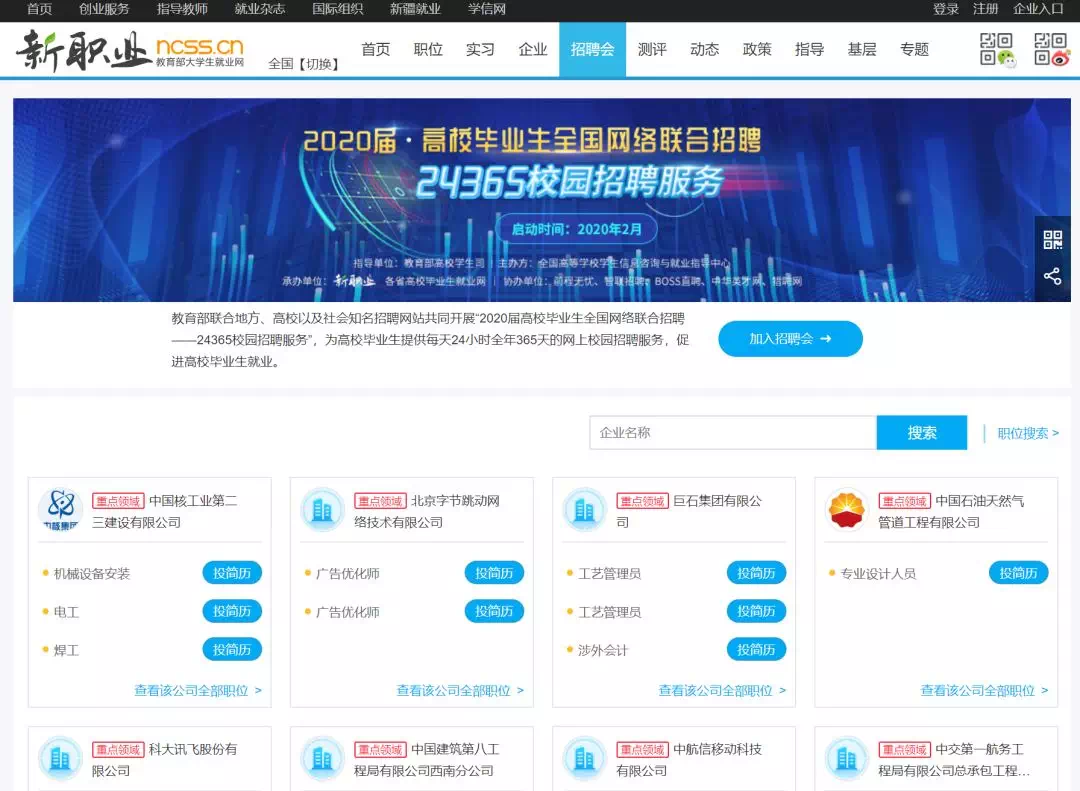Click the 登录 login link
Image resolution: width=1080 pixels, height=791 pixels.
point(946,9)
